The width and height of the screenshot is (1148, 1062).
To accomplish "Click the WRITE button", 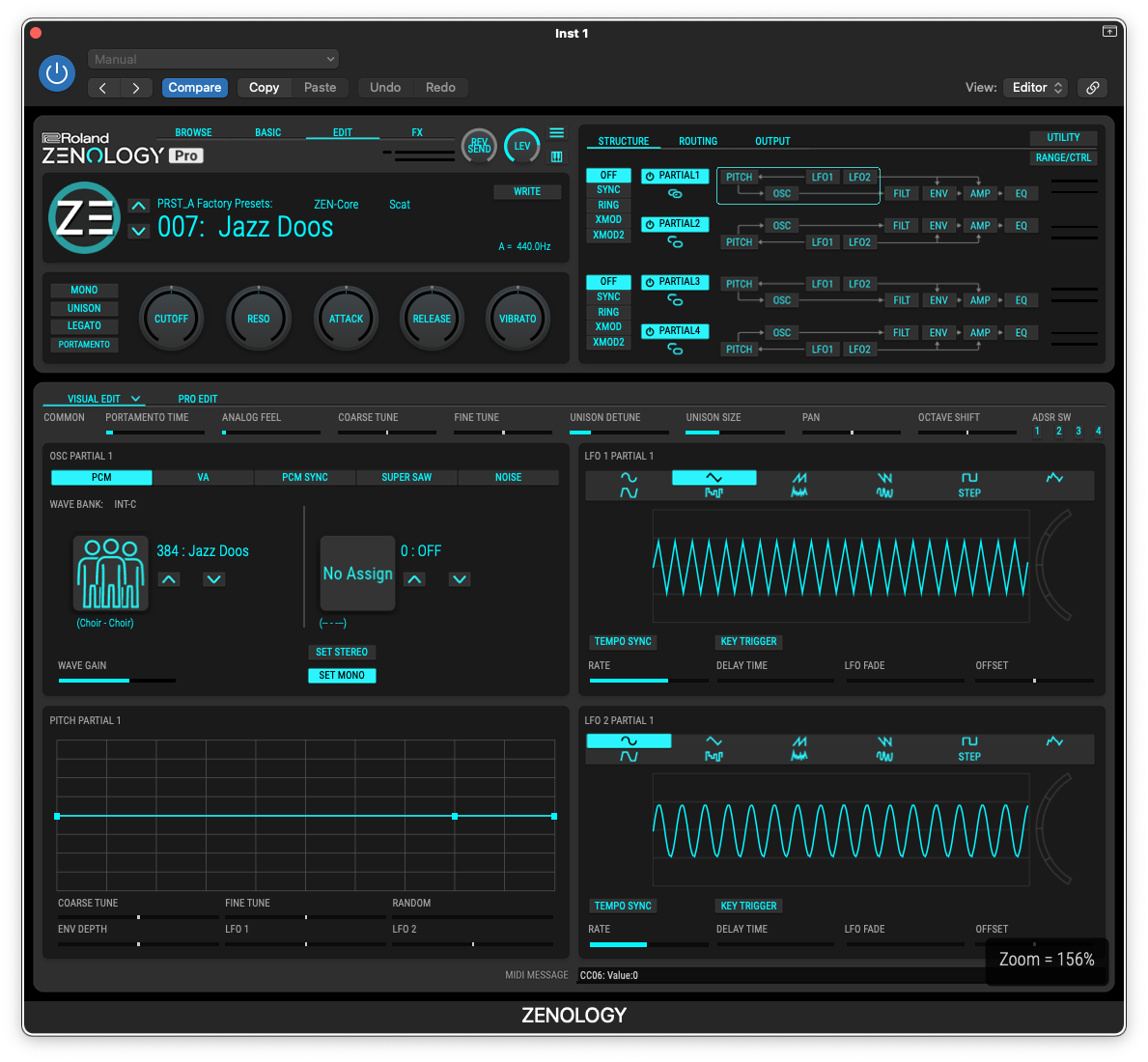I will (x=527, y=192).
